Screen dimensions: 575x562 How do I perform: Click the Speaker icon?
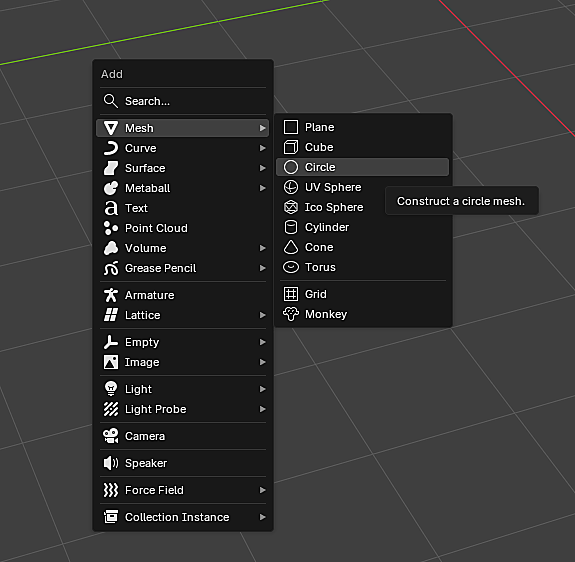111,463
